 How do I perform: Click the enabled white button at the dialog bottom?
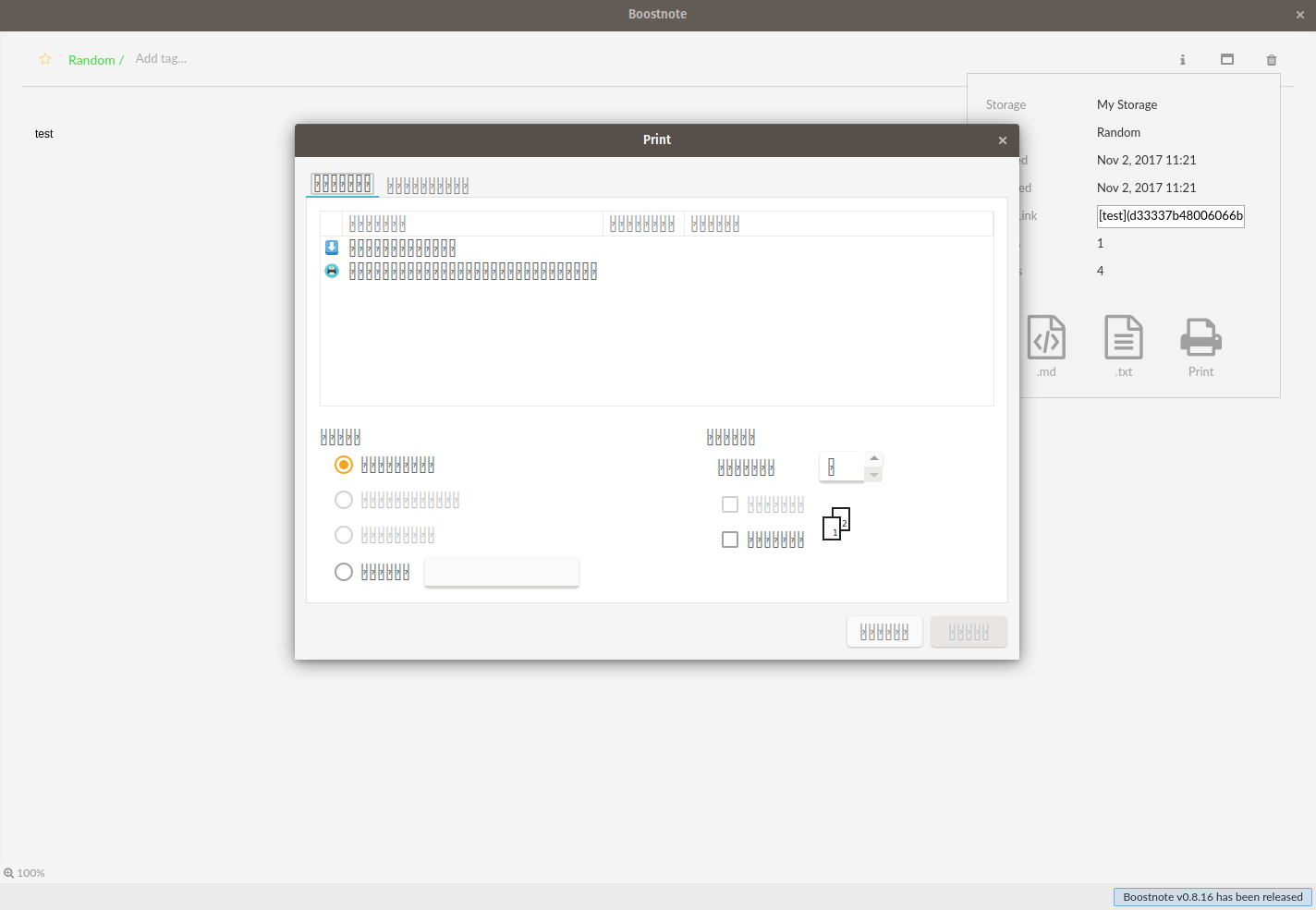click(884, 632)
